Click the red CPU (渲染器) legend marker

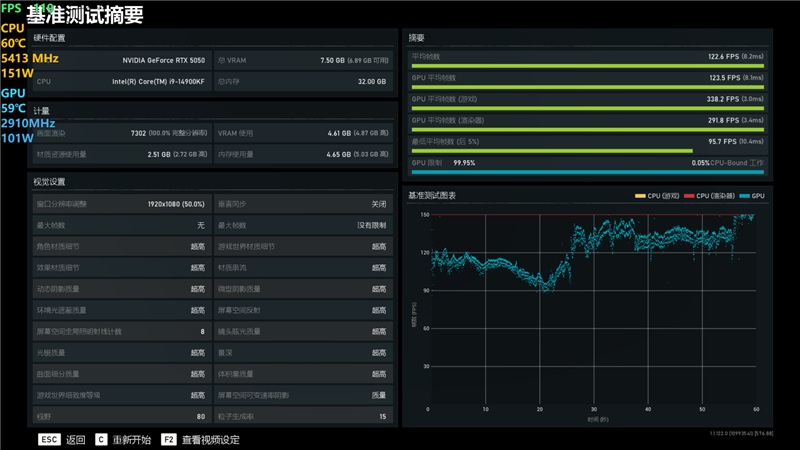[689, 196]
